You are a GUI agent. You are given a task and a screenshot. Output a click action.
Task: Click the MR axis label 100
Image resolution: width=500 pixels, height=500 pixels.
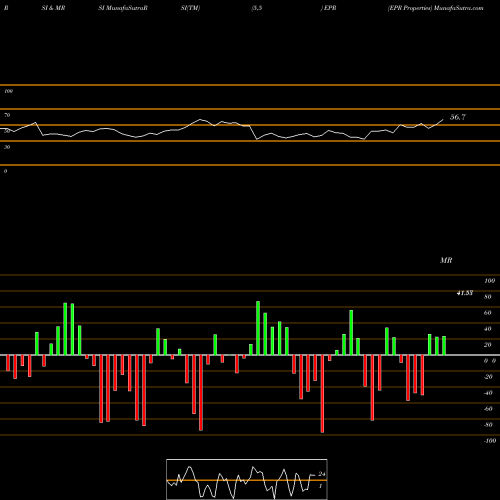(x=489, y=281)
